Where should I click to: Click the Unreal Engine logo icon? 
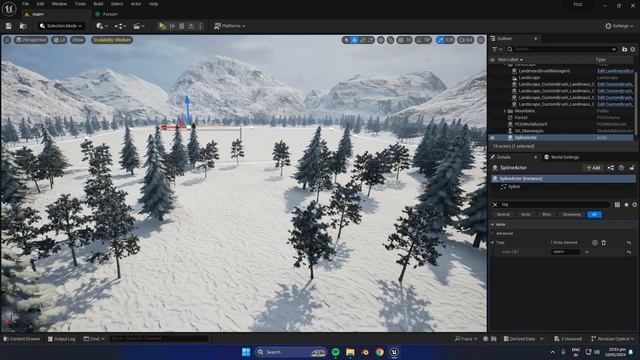point(9,8)
